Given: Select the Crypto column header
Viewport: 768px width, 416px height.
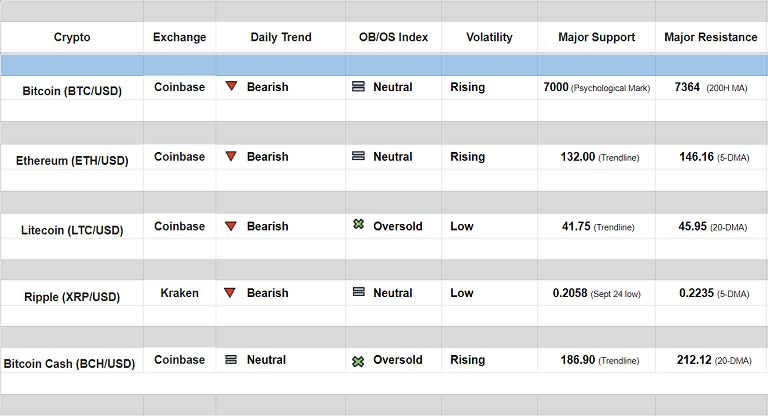Looking at the screenshot, I should click(72, 37).
